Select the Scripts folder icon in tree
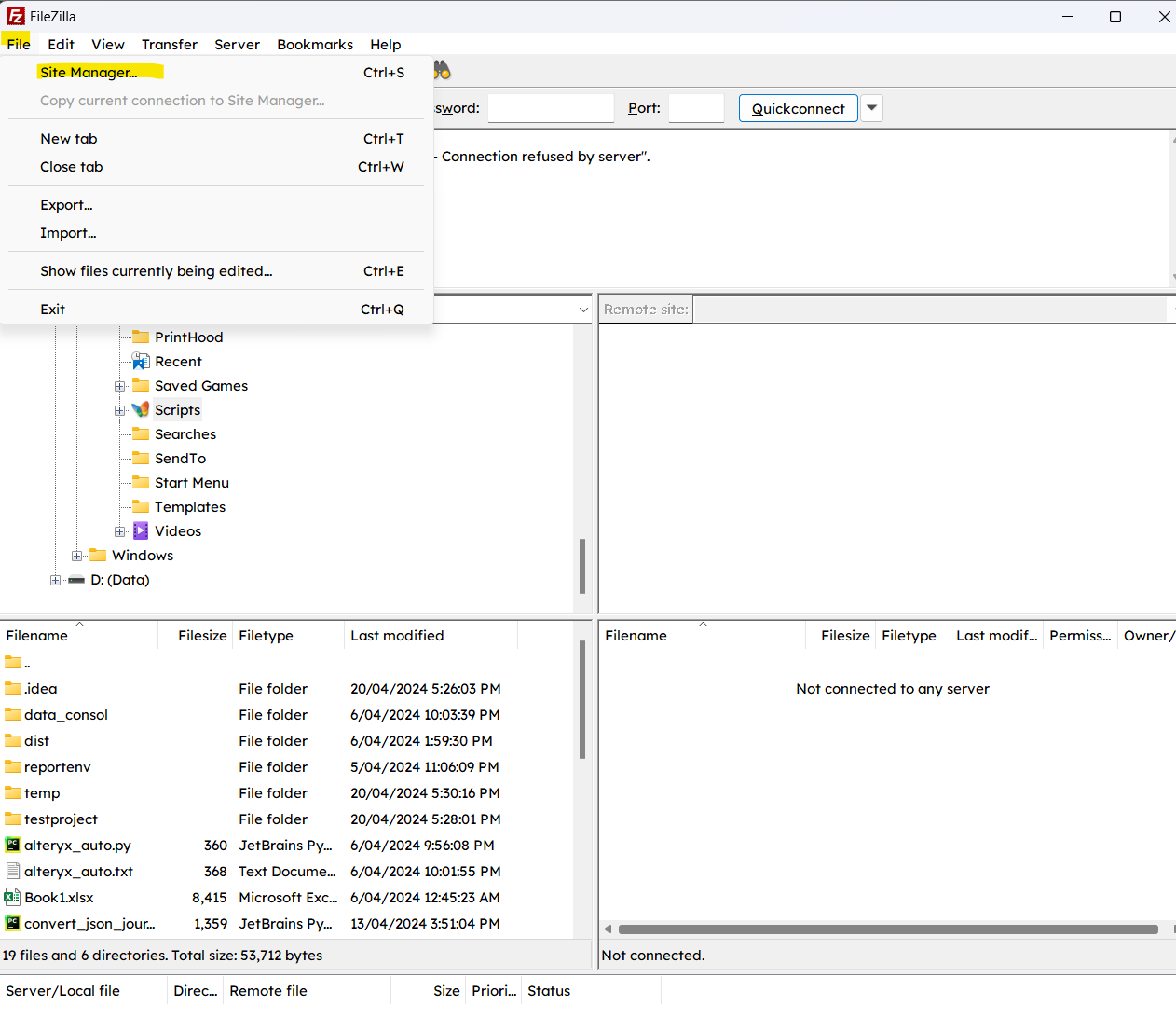 click(141, 410)
